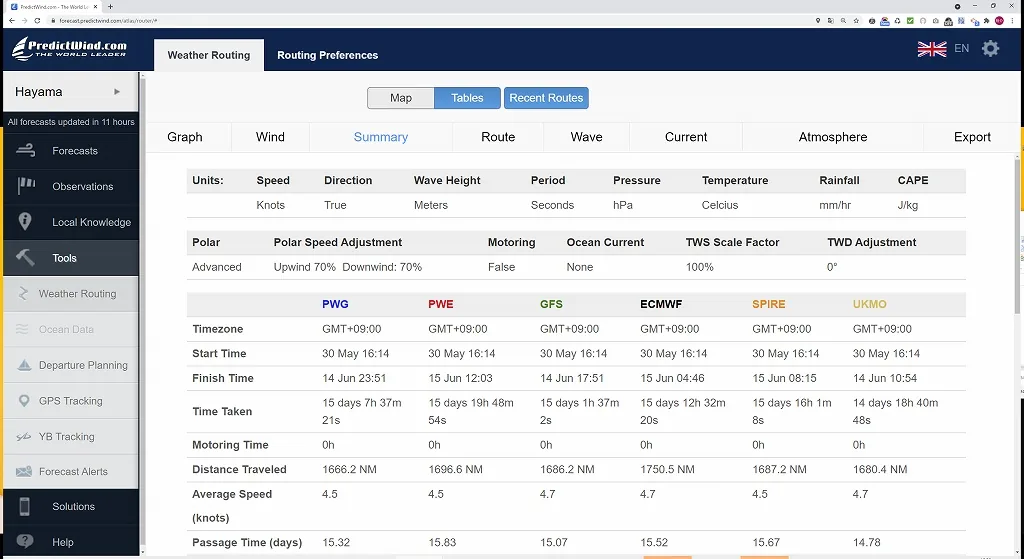Screen dimensions: 1024x559
Task: Open GPS Tracking marker icon
Action: 24,401
